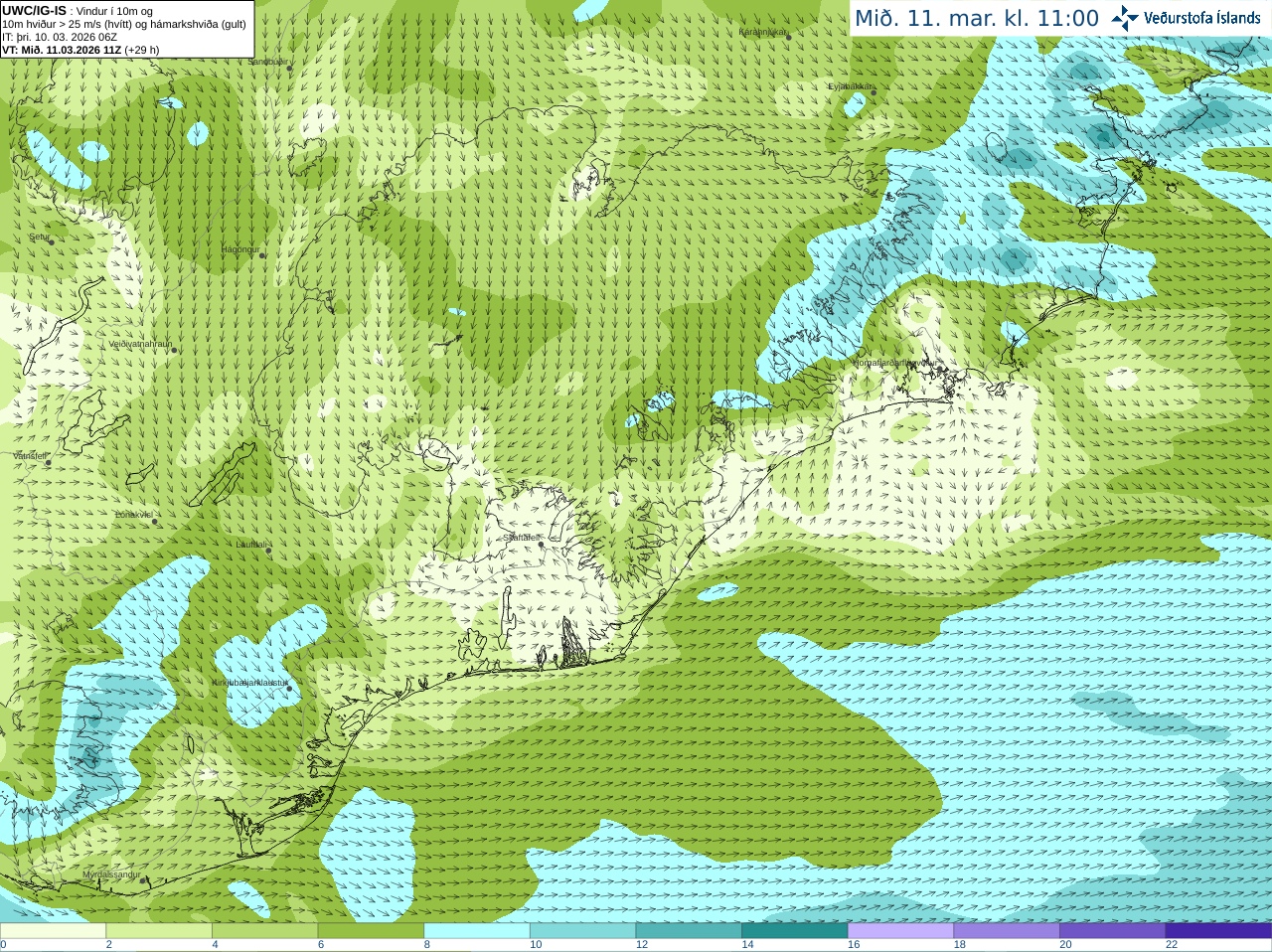The width and height of the screenshot is (1272, 952).
Task: Pick the 10–12 m/s cyan legend swatch
Action: click(582, 931)
